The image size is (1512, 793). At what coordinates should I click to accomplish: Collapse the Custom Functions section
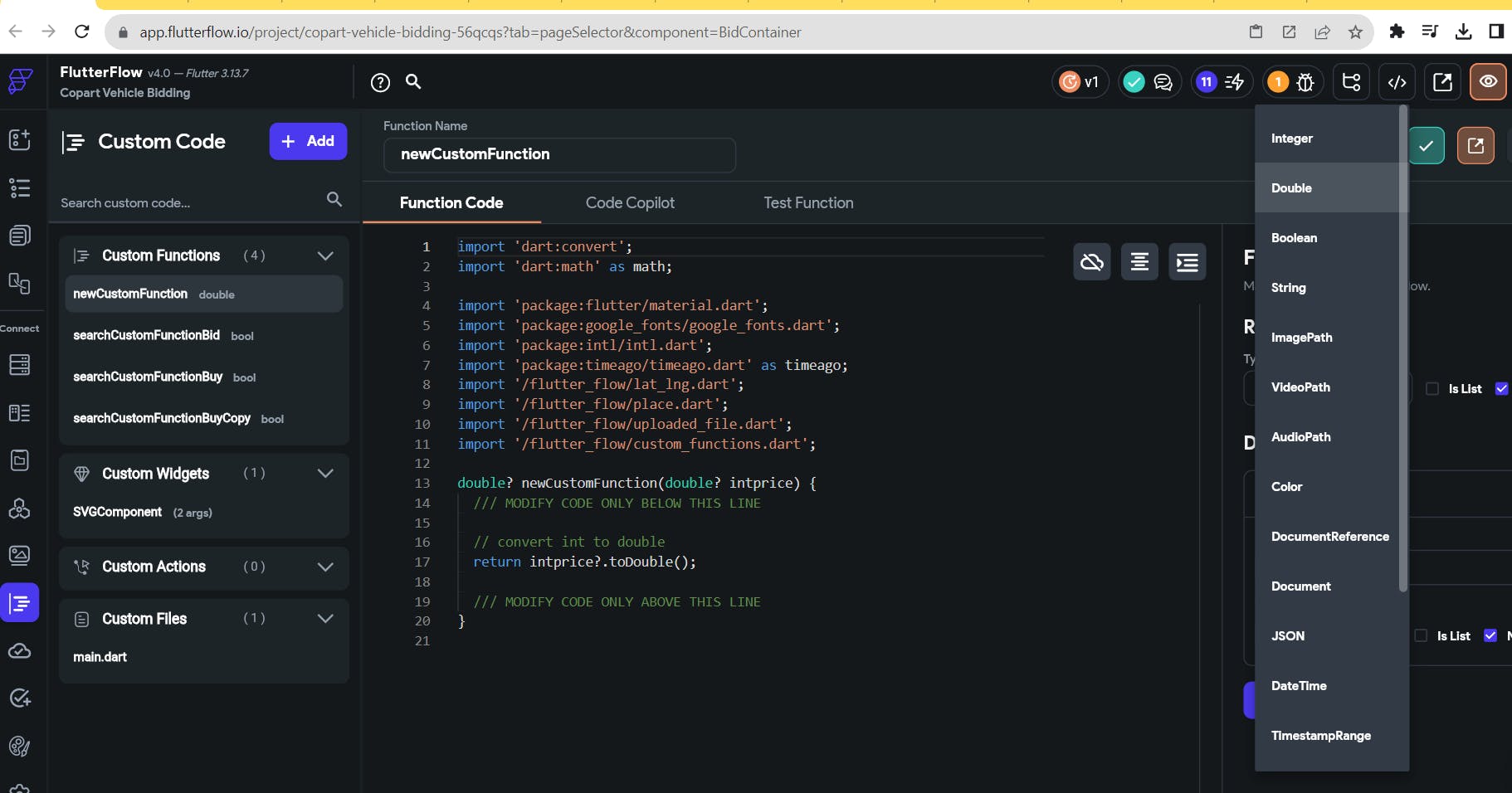point(325,255)
